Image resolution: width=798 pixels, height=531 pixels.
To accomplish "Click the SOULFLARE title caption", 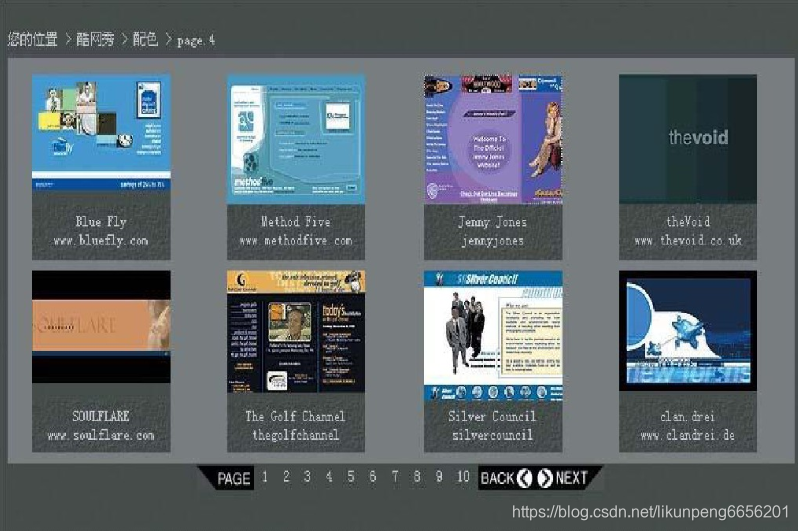I will 101,416.
